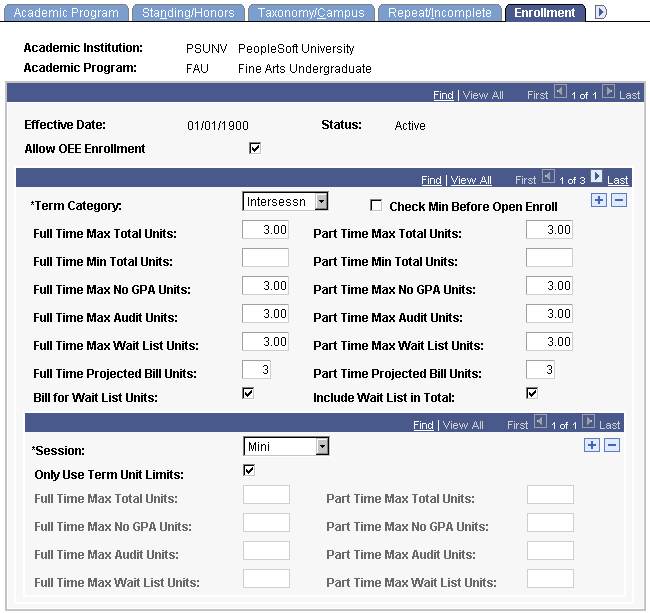The width and height of the screenshot is (650, 613).
Task: Uncheck Include Wait List in Total
Action: click(x=532, y=393)
